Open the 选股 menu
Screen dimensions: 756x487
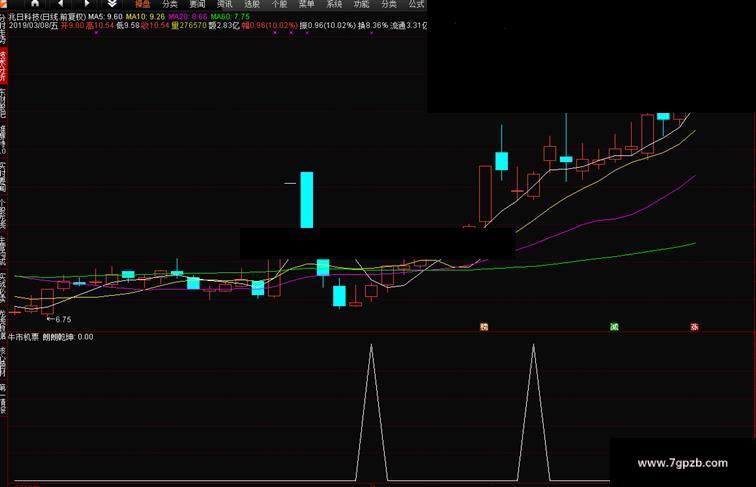coord(252,4)
